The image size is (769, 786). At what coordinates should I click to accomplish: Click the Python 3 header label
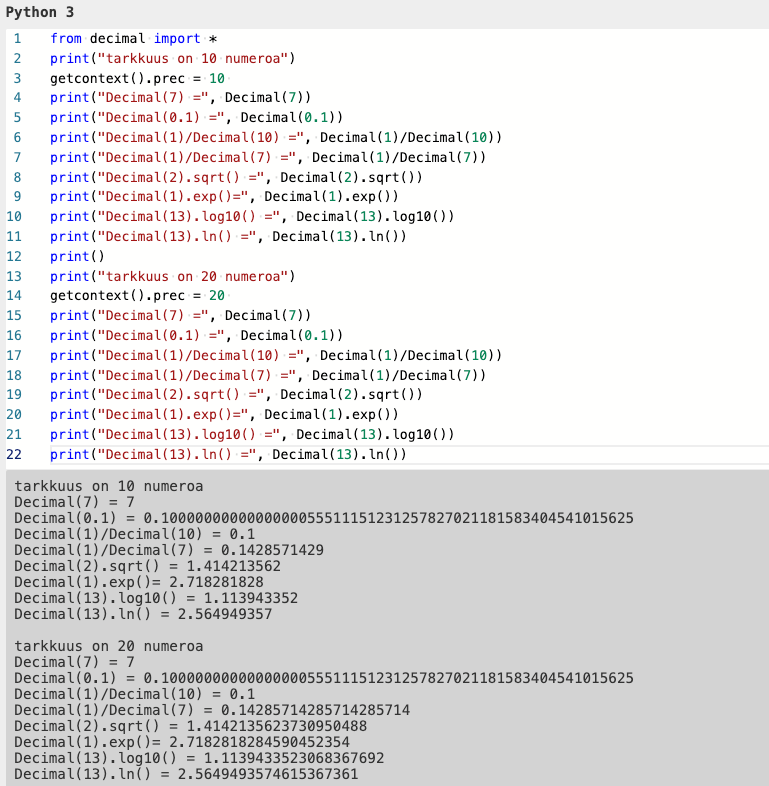click(x=40, y=12)
